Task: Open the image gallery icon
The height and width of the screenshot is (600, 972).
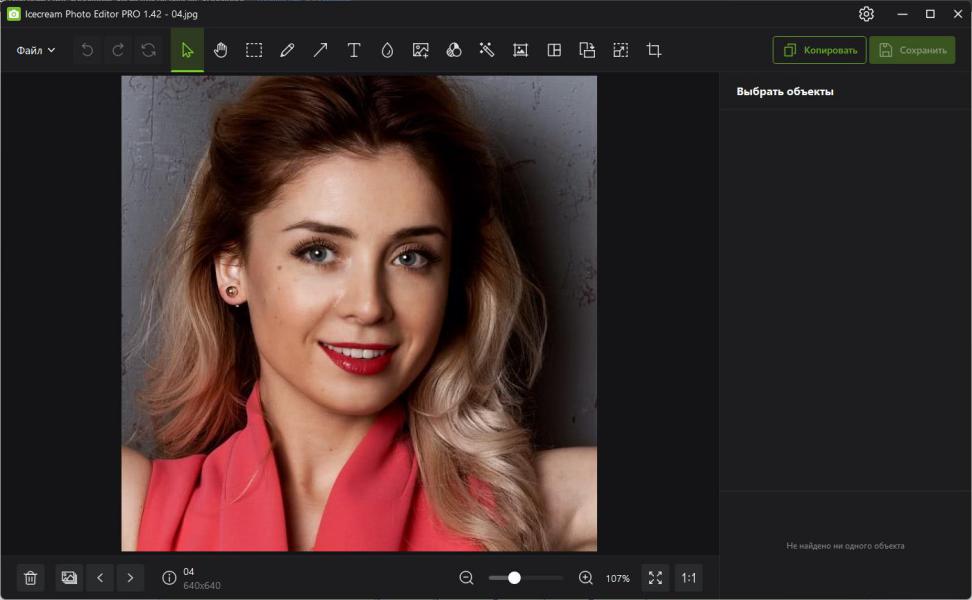Action: click(x=69, y=578)
